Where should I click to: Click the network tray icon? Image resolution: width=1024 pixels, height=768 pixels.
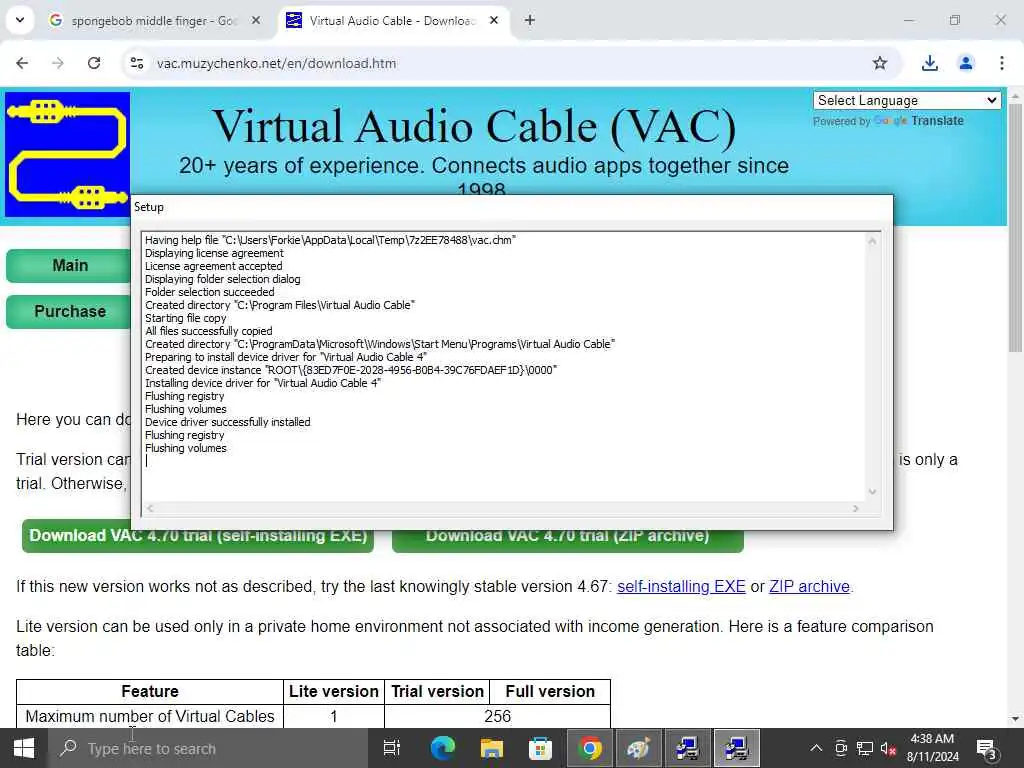coord(865,748)
